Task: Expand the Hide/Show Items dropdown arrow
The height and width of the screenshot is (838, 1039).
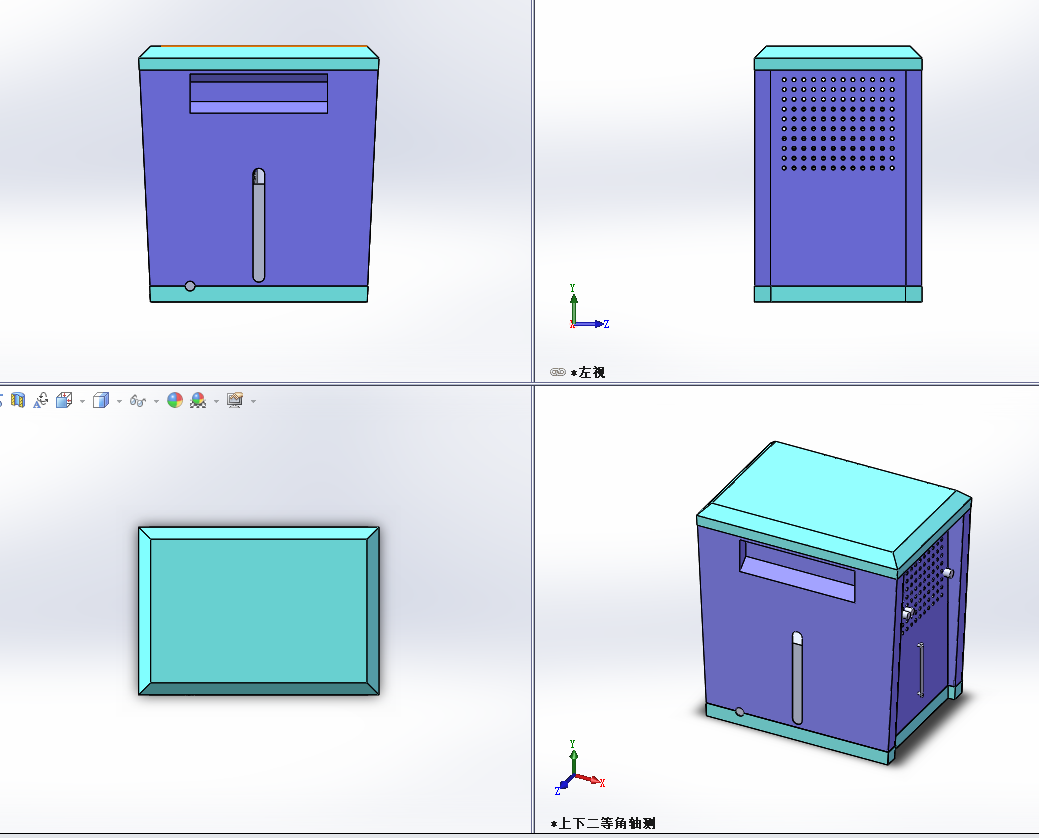Action: (156, 401)
